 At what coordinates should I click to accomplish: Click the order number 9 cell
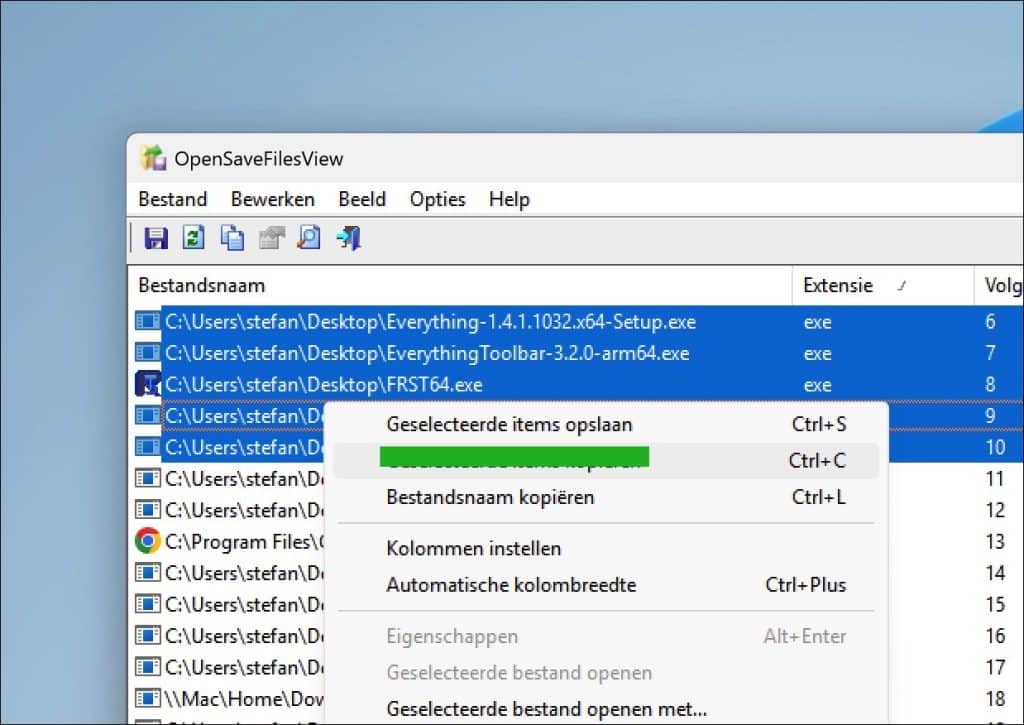click(x=990, y=416)
